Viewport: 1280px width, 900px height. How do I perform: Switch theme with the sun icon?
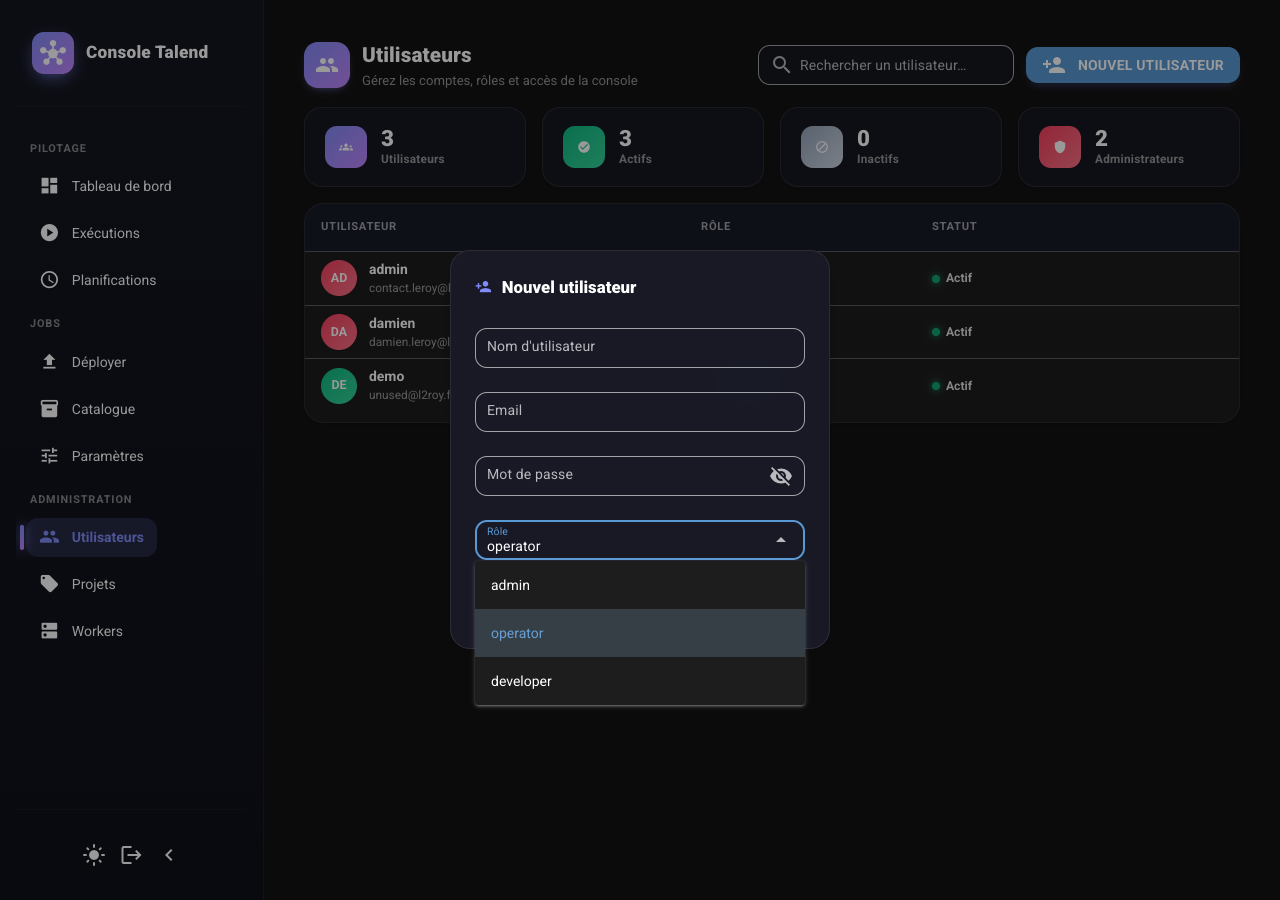pyautogui.click(x=94, y=855)
